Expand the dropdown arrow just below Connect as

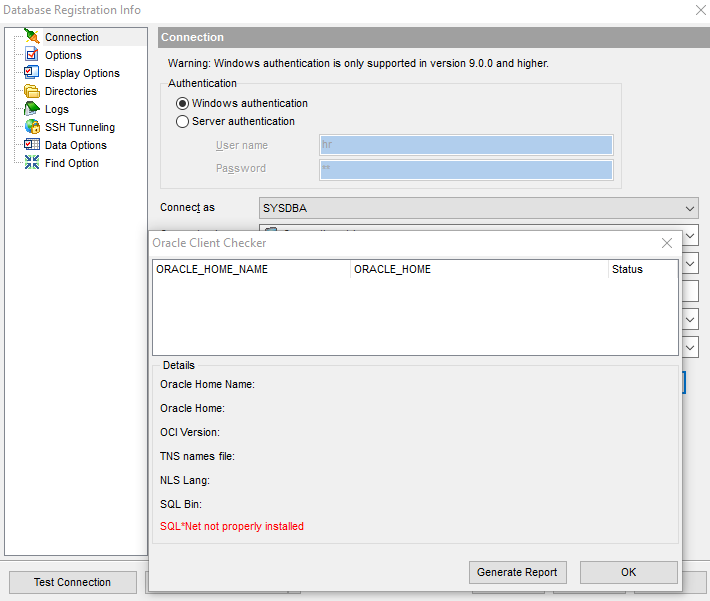point(690,236)
